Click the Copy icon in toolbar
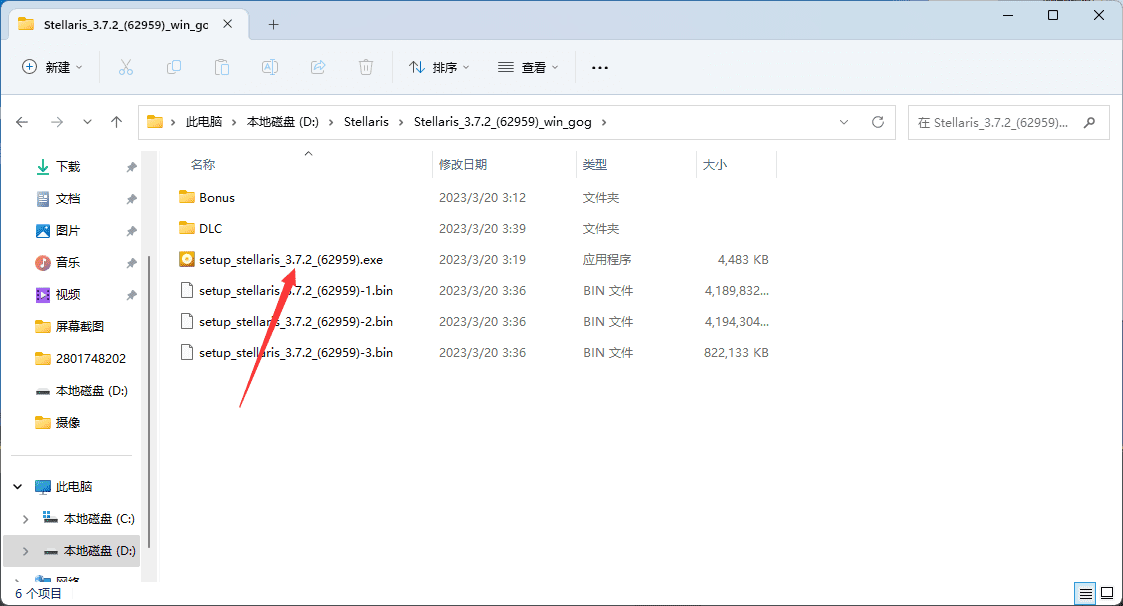This screenshot has width=1123, height=606. pos(173,67)
